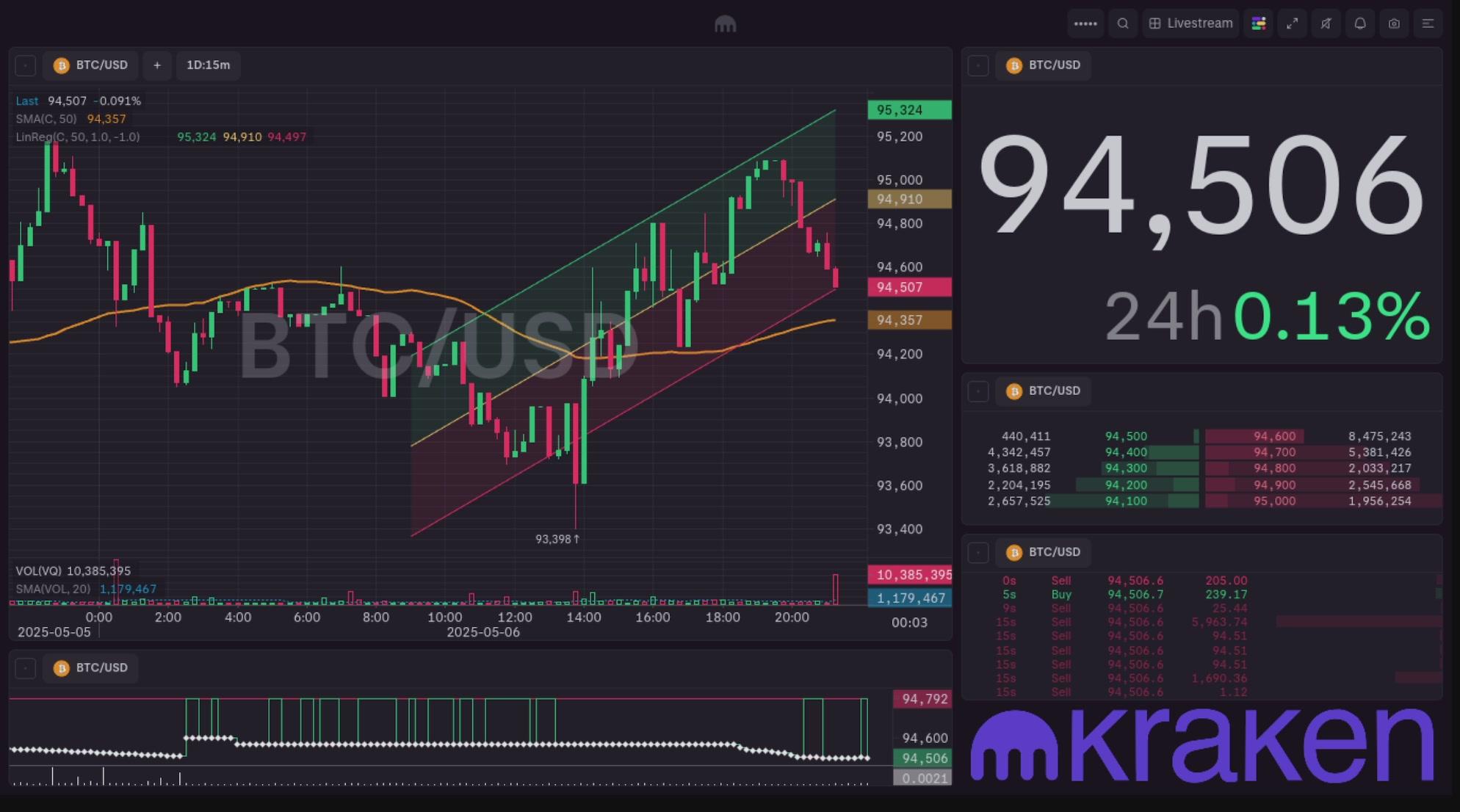
Task: Select the 94,900 ask in the order book
Action: 1275,485
